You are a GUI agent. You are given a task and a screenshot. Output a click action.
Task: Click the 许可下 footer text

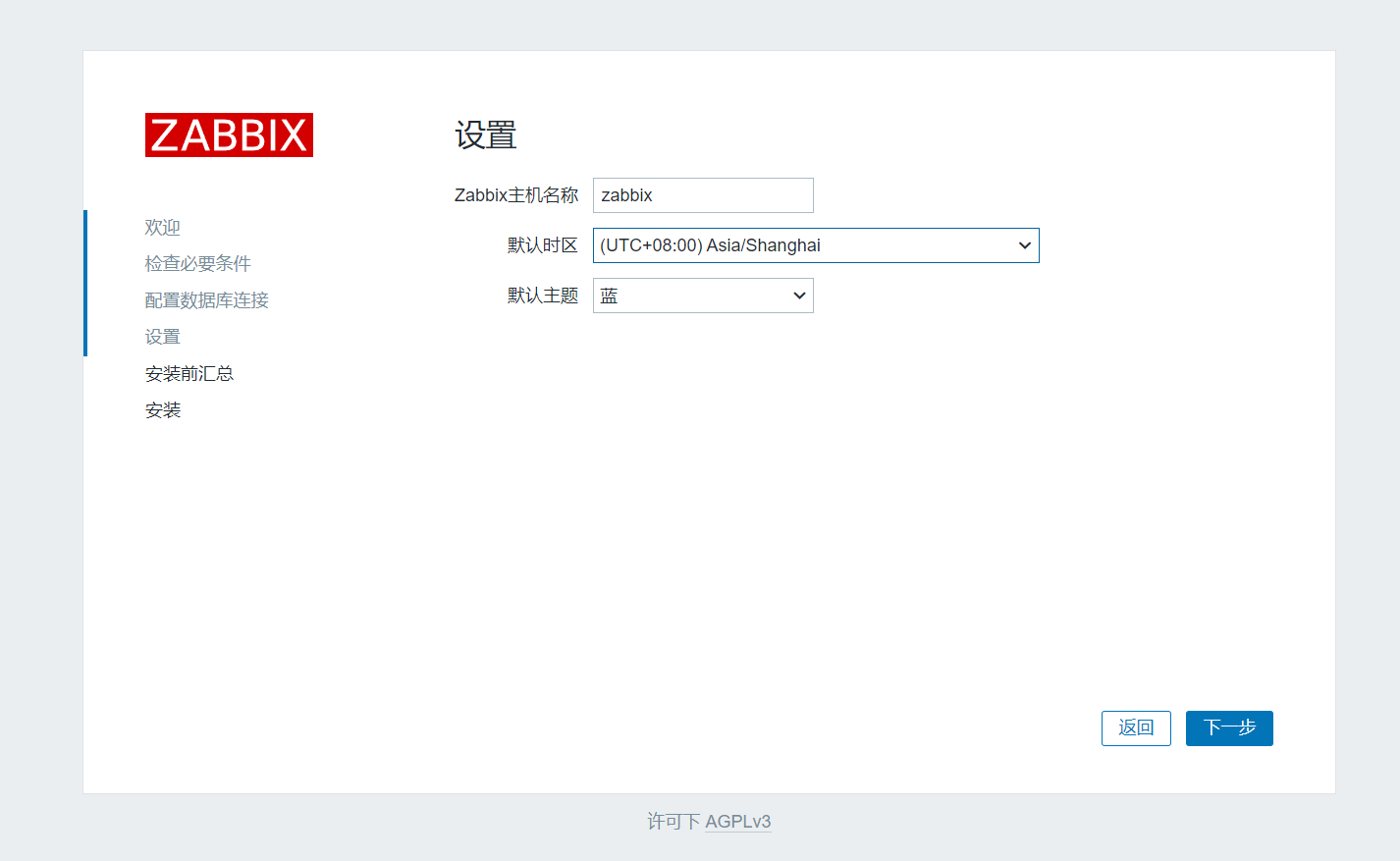tap(673, 822)
